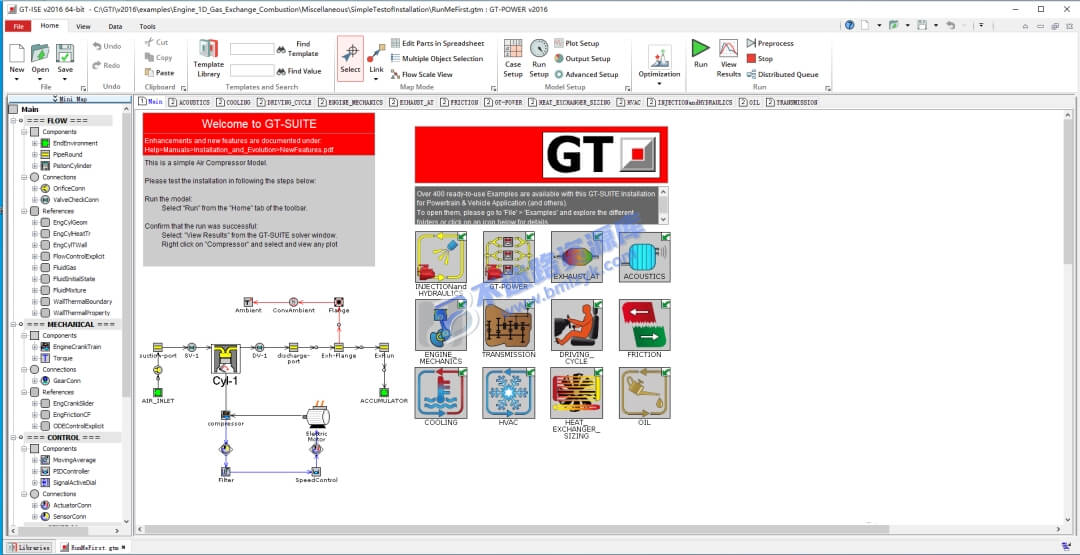This screenshot has width=1080, height=555.
Task: Open the GT-POWER example icon
Action: (508, 257)
